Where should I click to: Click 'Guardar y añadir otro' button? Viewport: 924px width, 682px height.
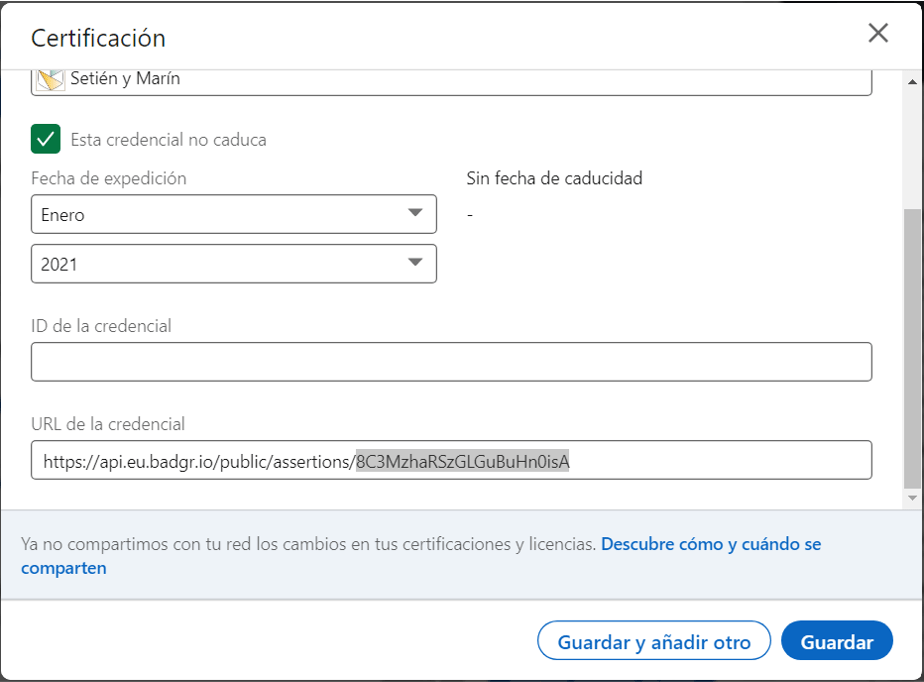(654, 641)
